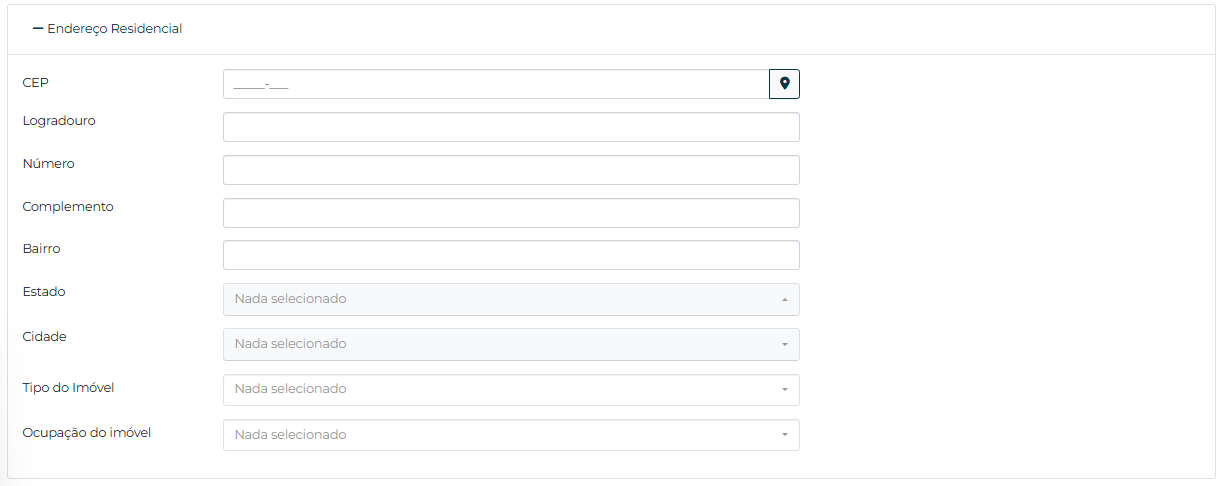Focus the Bairro text field
1230x486 pixels.
point(511,255)
